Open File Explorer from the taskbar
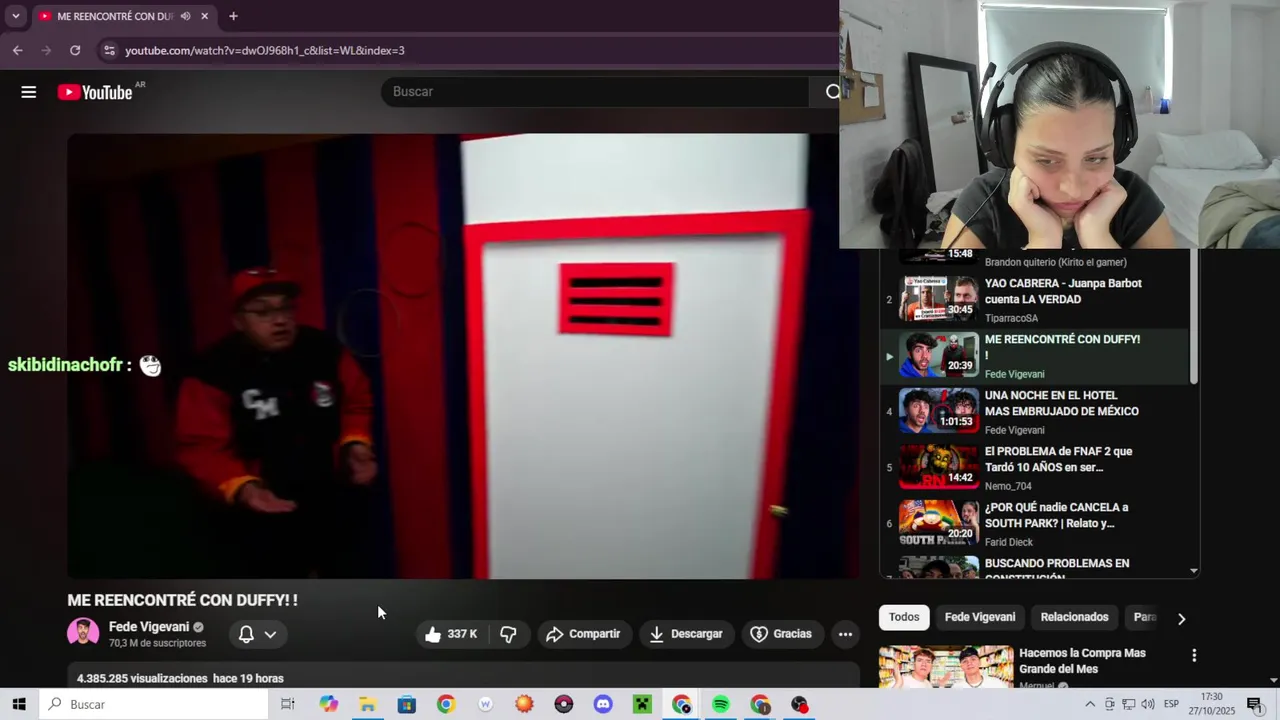 [x=367, y=704]
